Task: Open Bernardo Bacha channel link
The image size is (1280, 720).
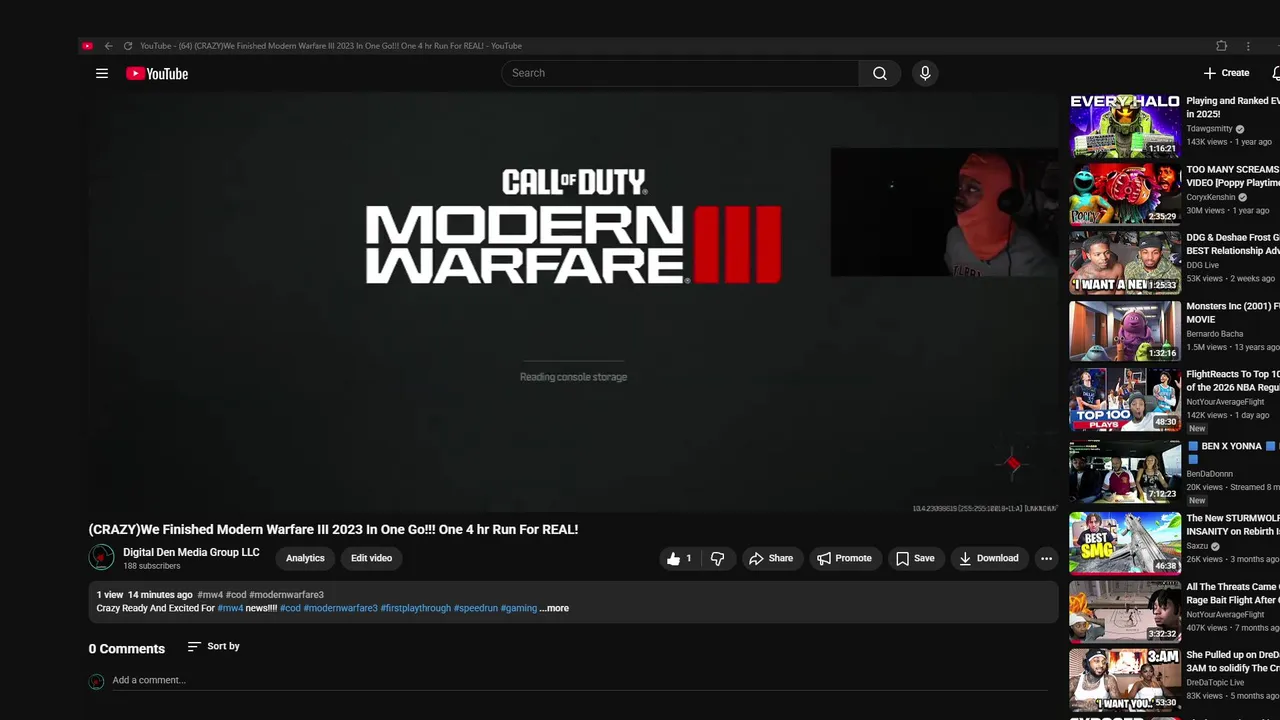Action: coord(1215,334)
